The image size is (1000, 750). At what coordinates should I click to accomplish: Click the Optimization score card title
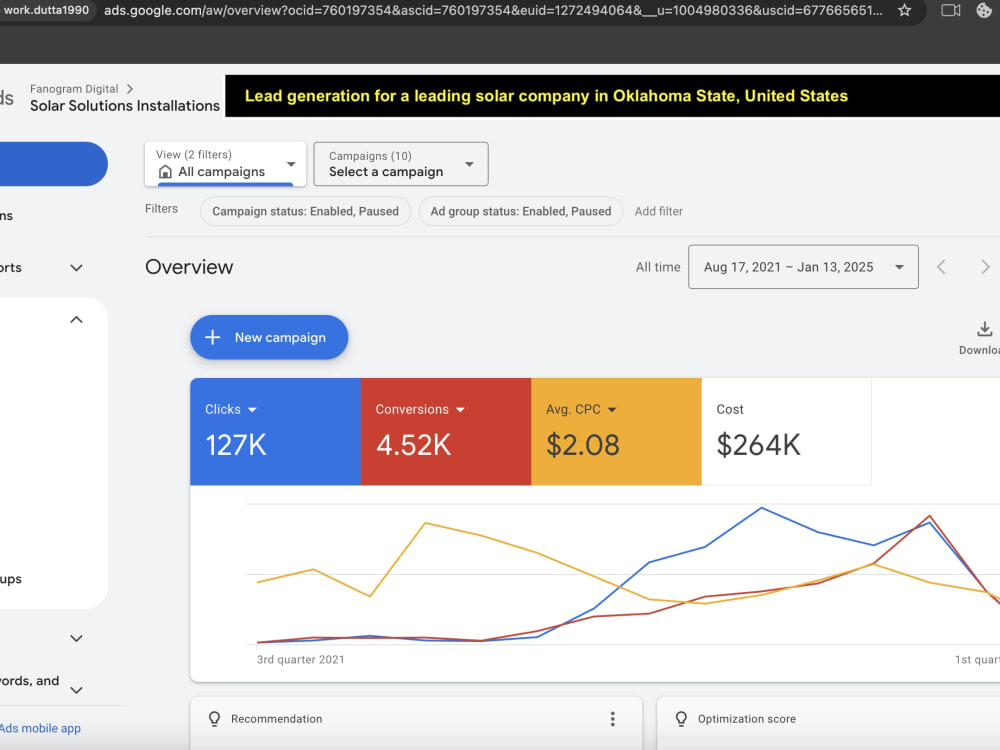[747, 719]
